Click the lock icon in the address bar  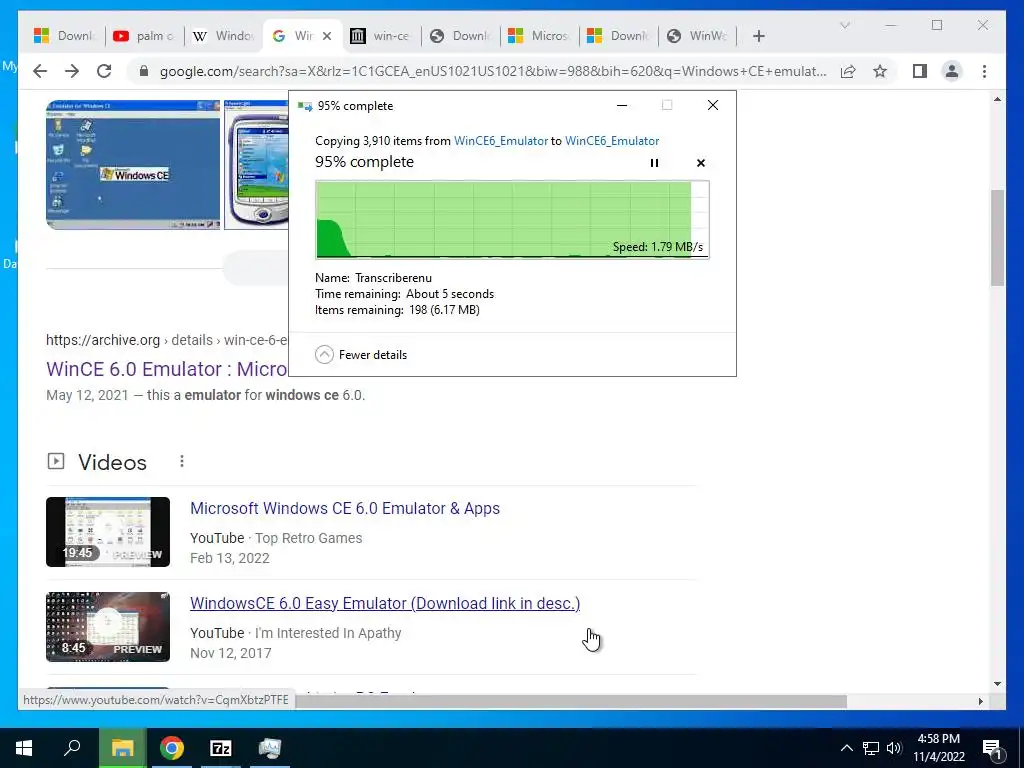click(144, 71)
